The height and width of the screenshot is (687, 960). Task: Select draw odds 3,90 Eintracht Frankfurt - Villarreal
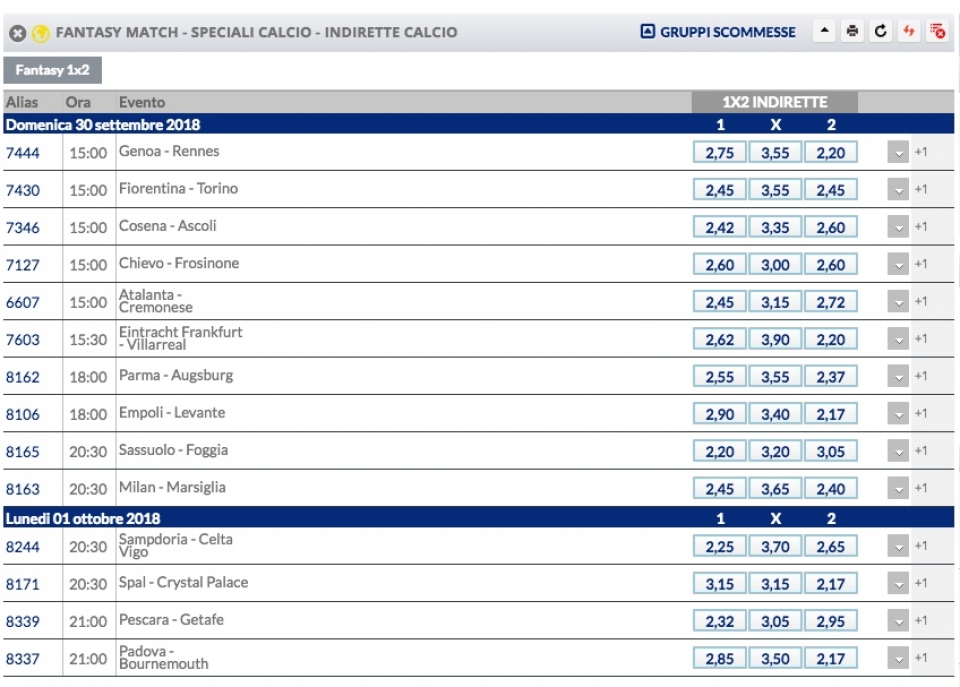coord(775,339)
